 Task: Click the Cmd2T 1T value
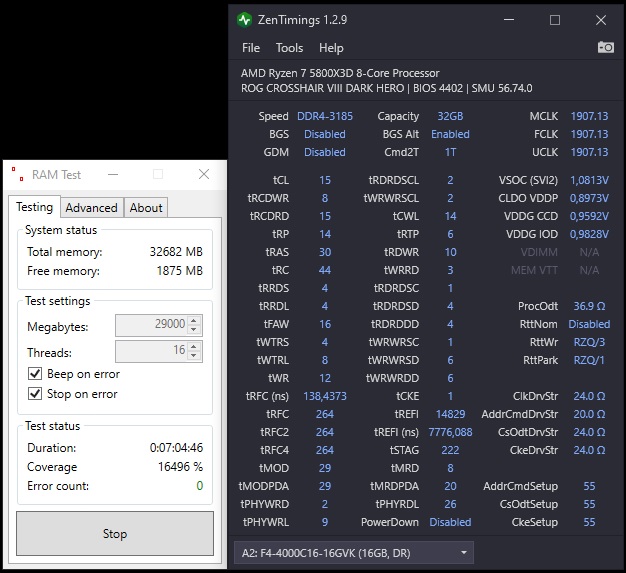click(x=450, y=152)
